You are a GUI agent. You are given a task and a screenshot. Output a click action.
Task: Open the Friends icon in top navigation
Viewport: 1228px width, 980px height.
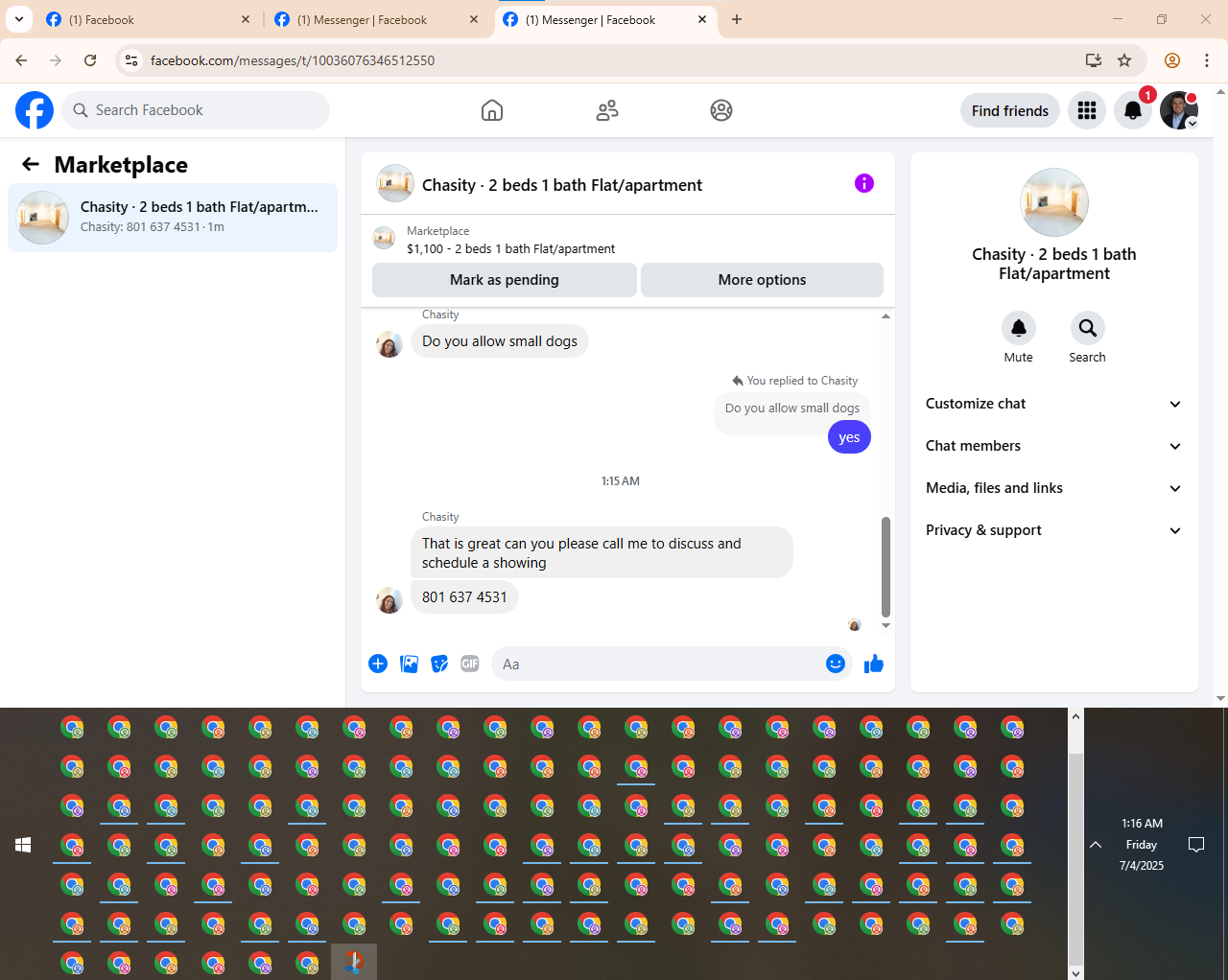click(x=607, y=110)
